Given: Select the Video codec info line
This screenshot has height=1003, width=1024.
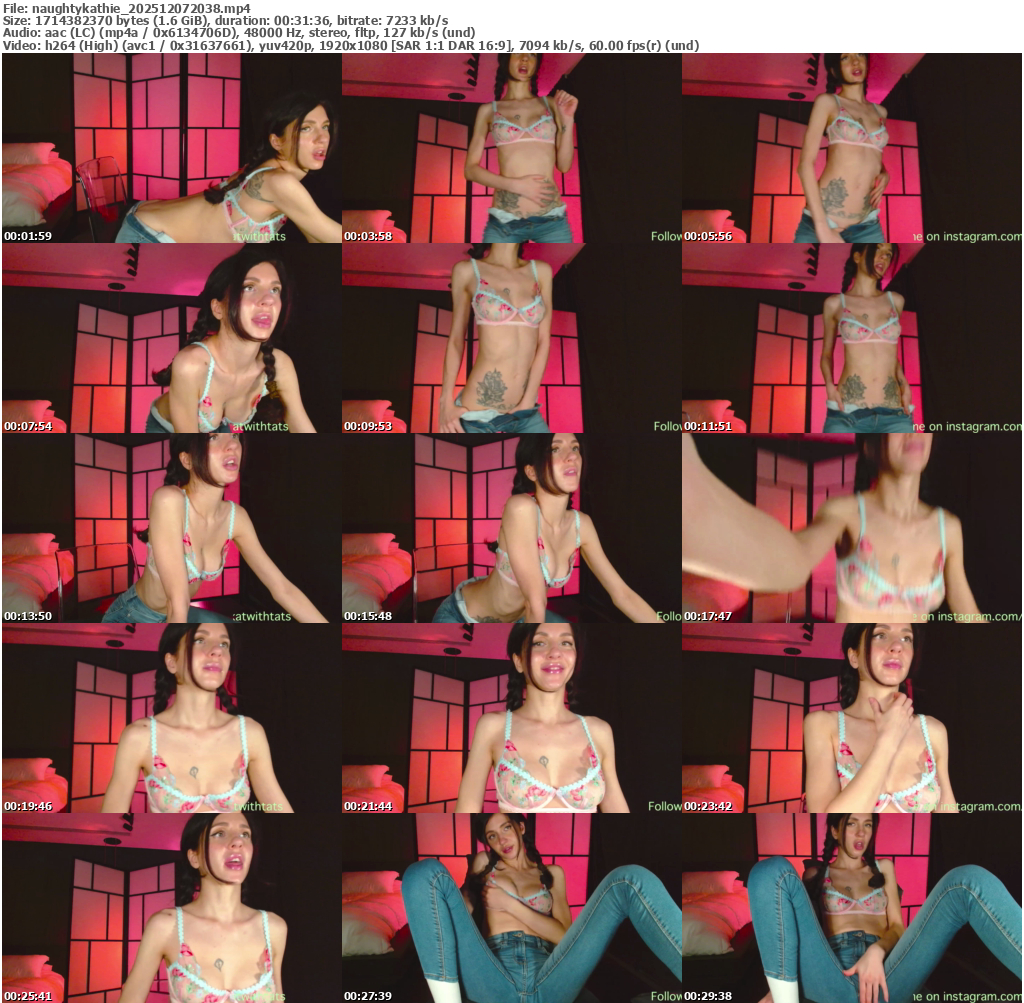Looking at the screenshot, I should [x=350, y=45].
